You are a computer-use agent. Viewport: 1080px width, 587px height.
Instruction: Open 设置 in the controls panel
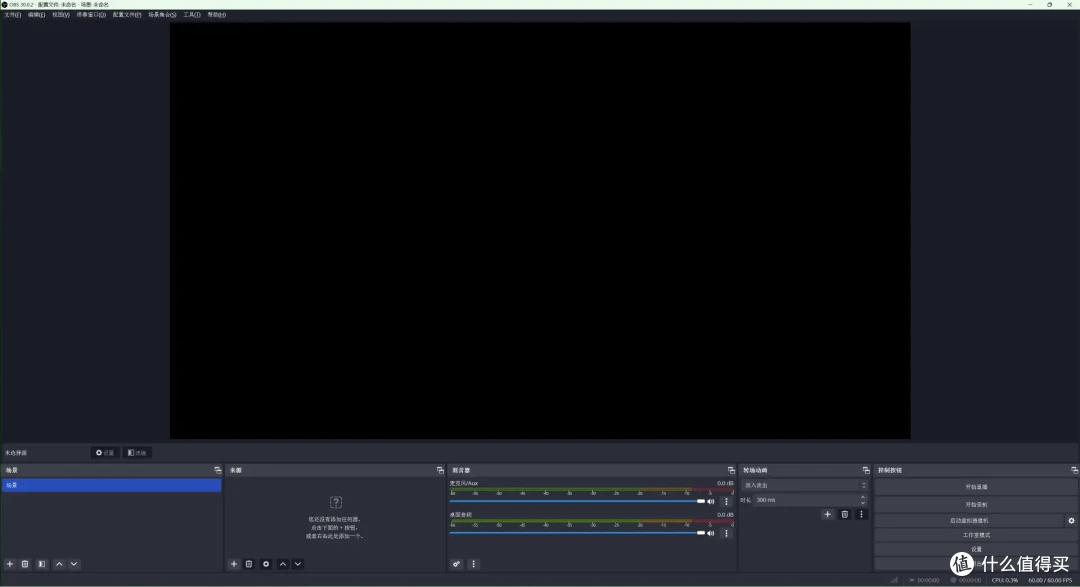coord(976,549)
